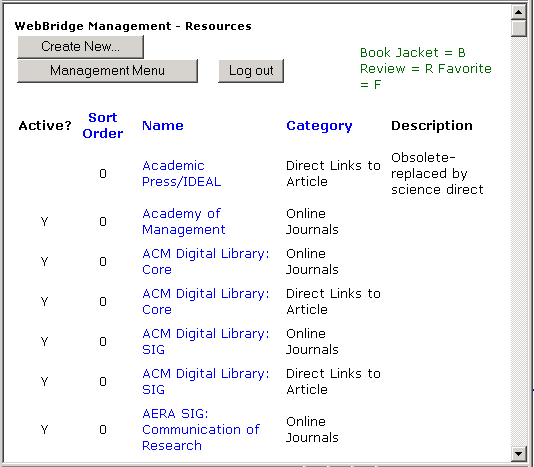Select the Active? column header text
The width and height of the screenshot is (534, 467).
point(45,126)
